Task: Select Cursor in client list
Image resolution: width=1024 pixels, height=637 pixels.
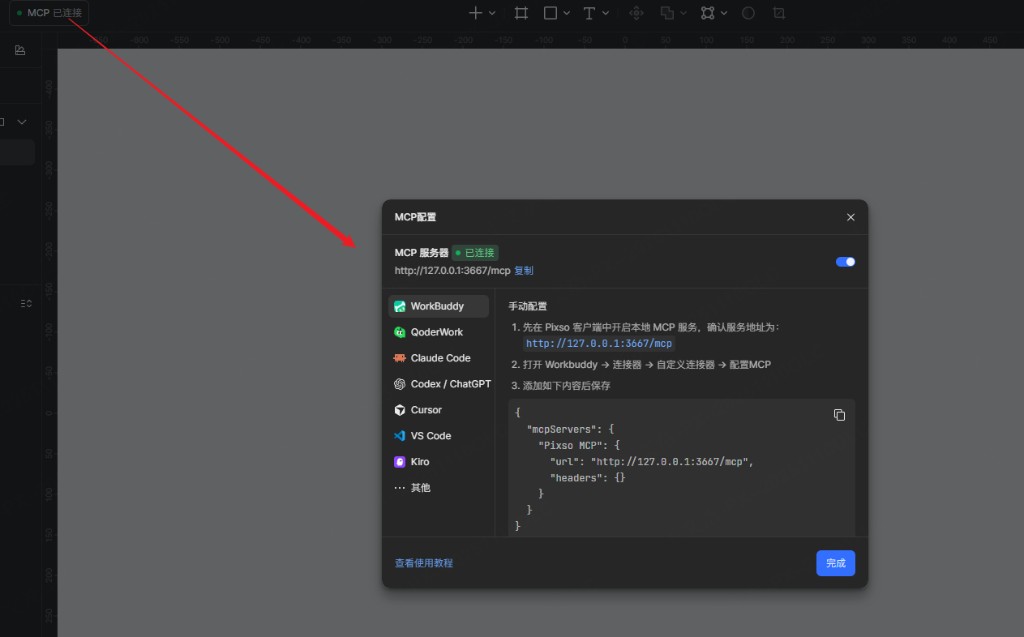Action: [x=438, y=410]
